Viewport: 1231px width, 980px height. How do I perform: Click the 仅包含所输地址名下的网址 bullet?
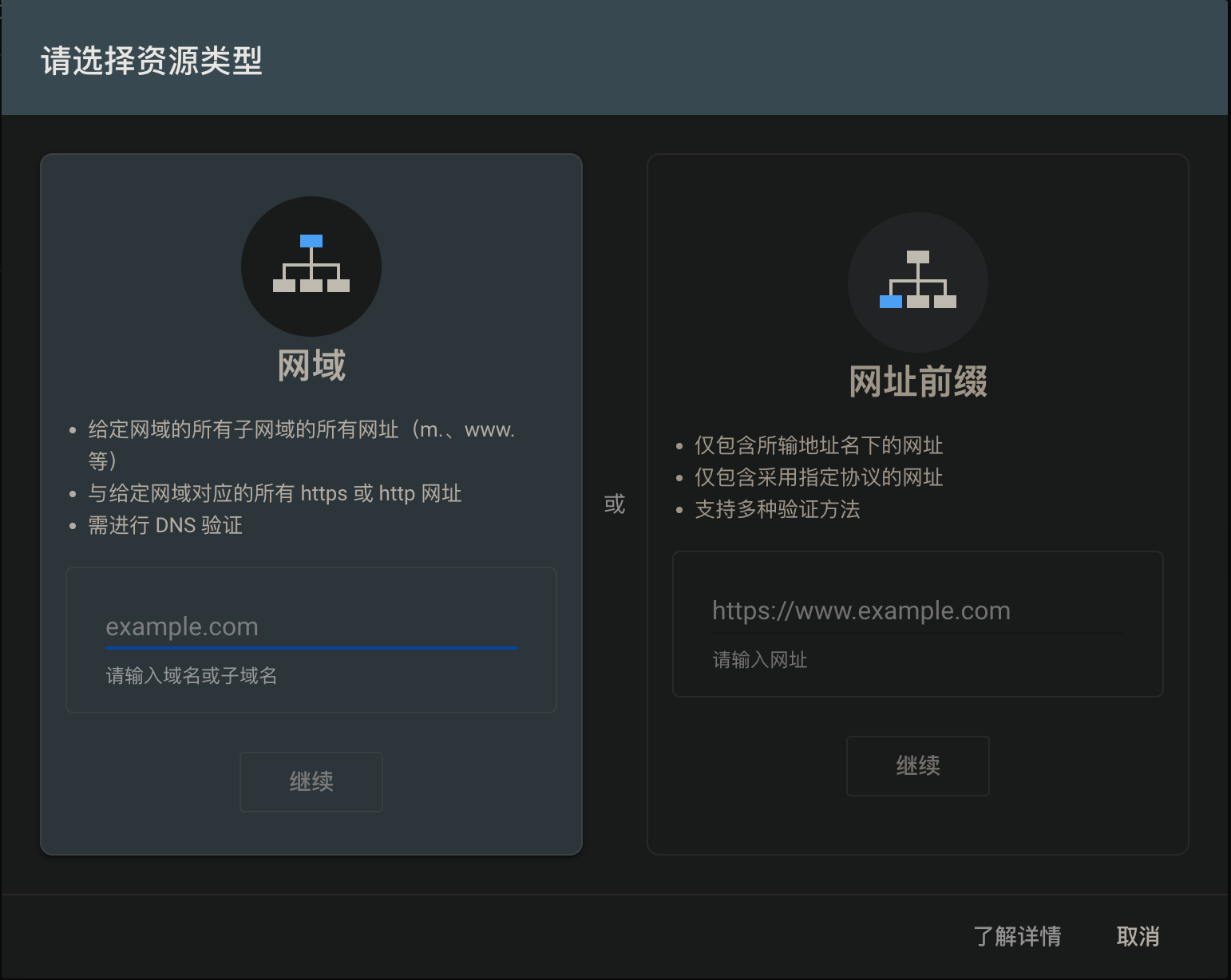tap(818, 445)
